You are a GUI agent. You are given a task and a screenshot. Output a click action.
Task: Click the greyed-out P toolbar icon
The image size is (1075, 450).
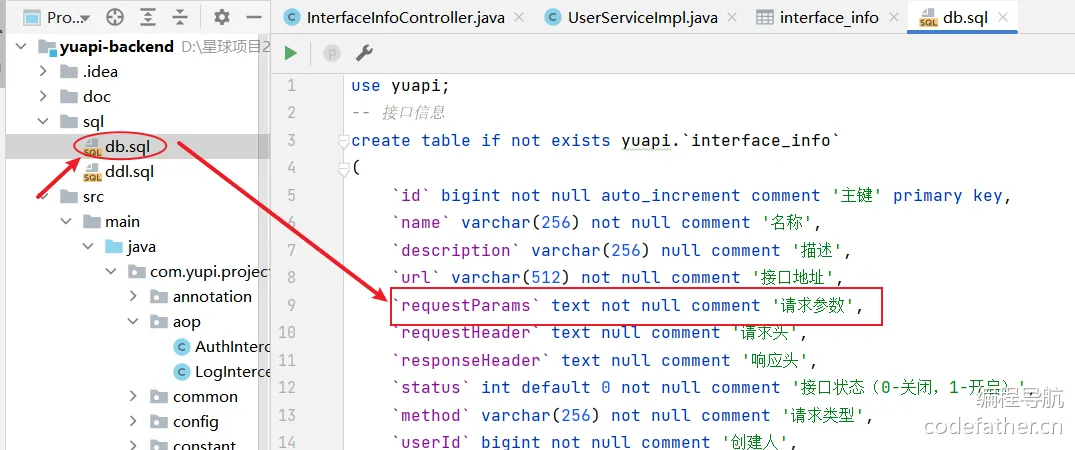(x=332, y=54)
